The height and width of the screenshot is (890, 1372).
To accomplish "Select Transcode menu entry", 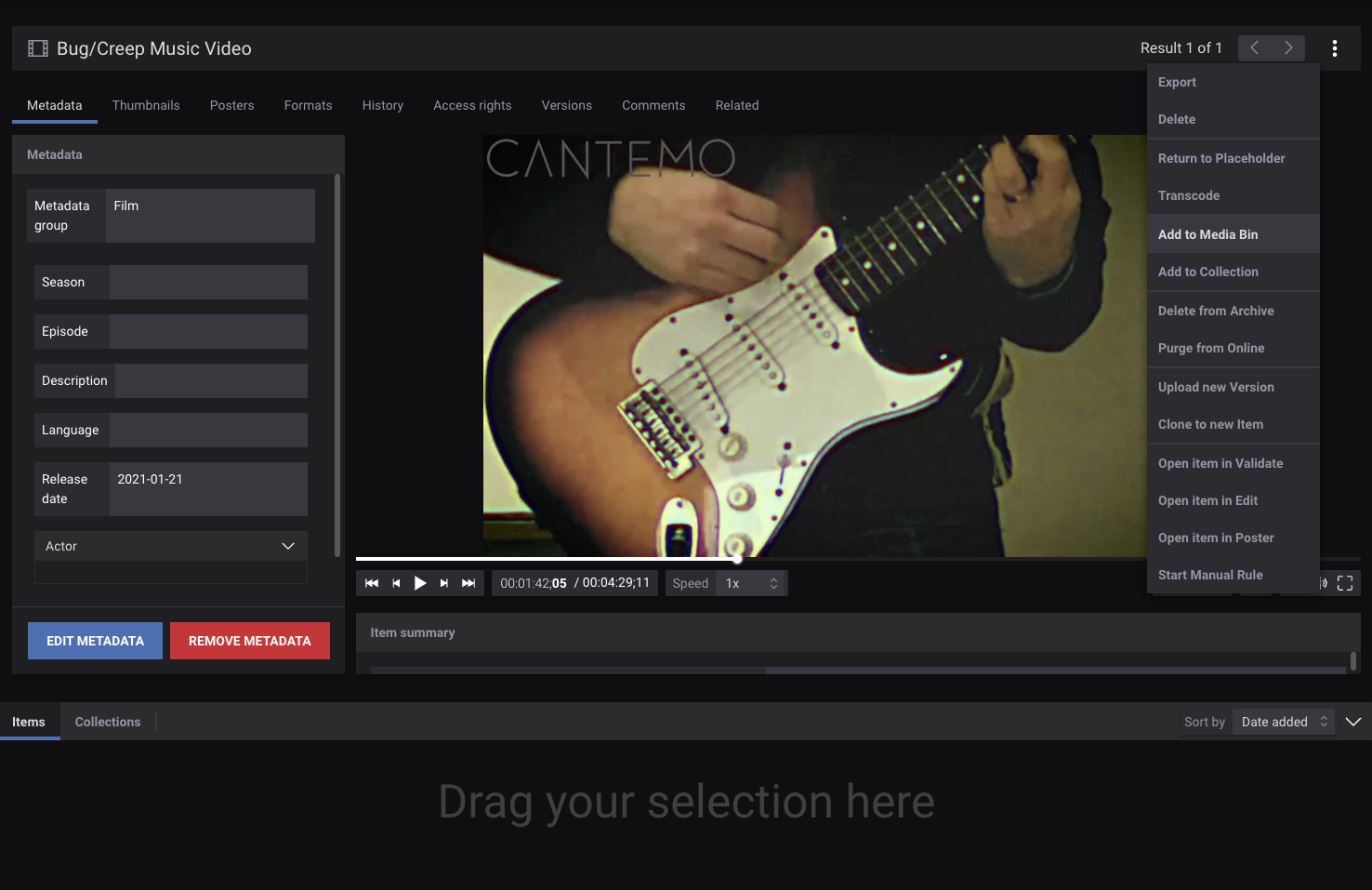I will pyautogui.click(x=1233, y=195).
